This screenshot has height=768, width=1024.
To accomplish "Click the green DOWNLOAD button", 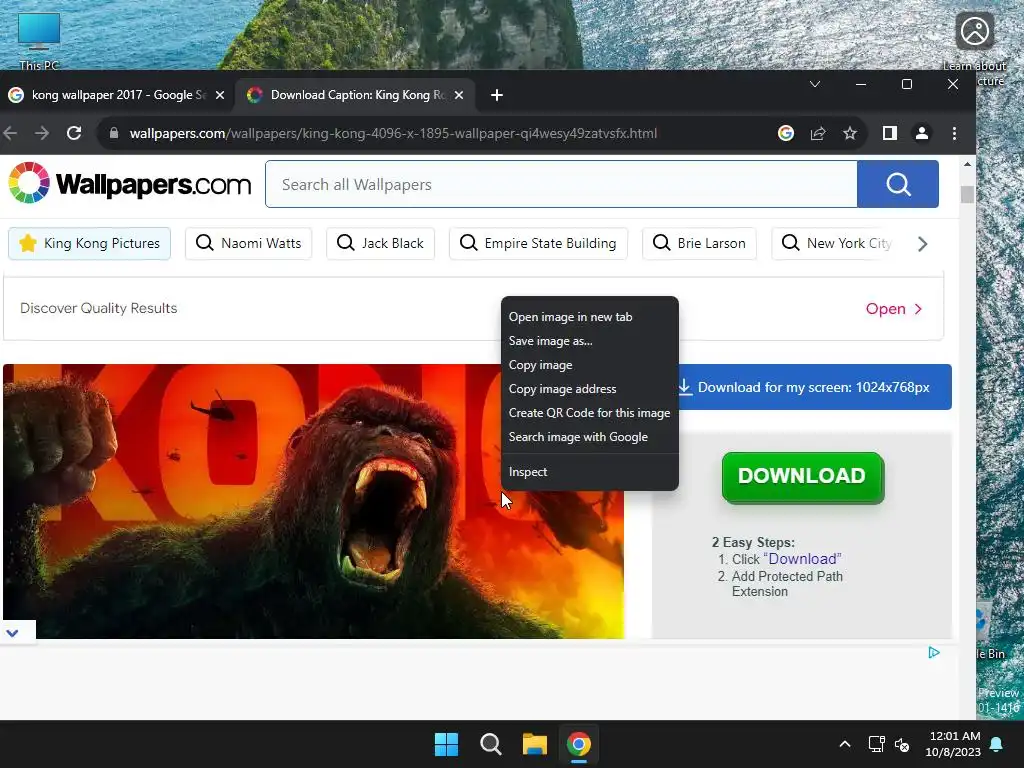I will click(803, 477).
